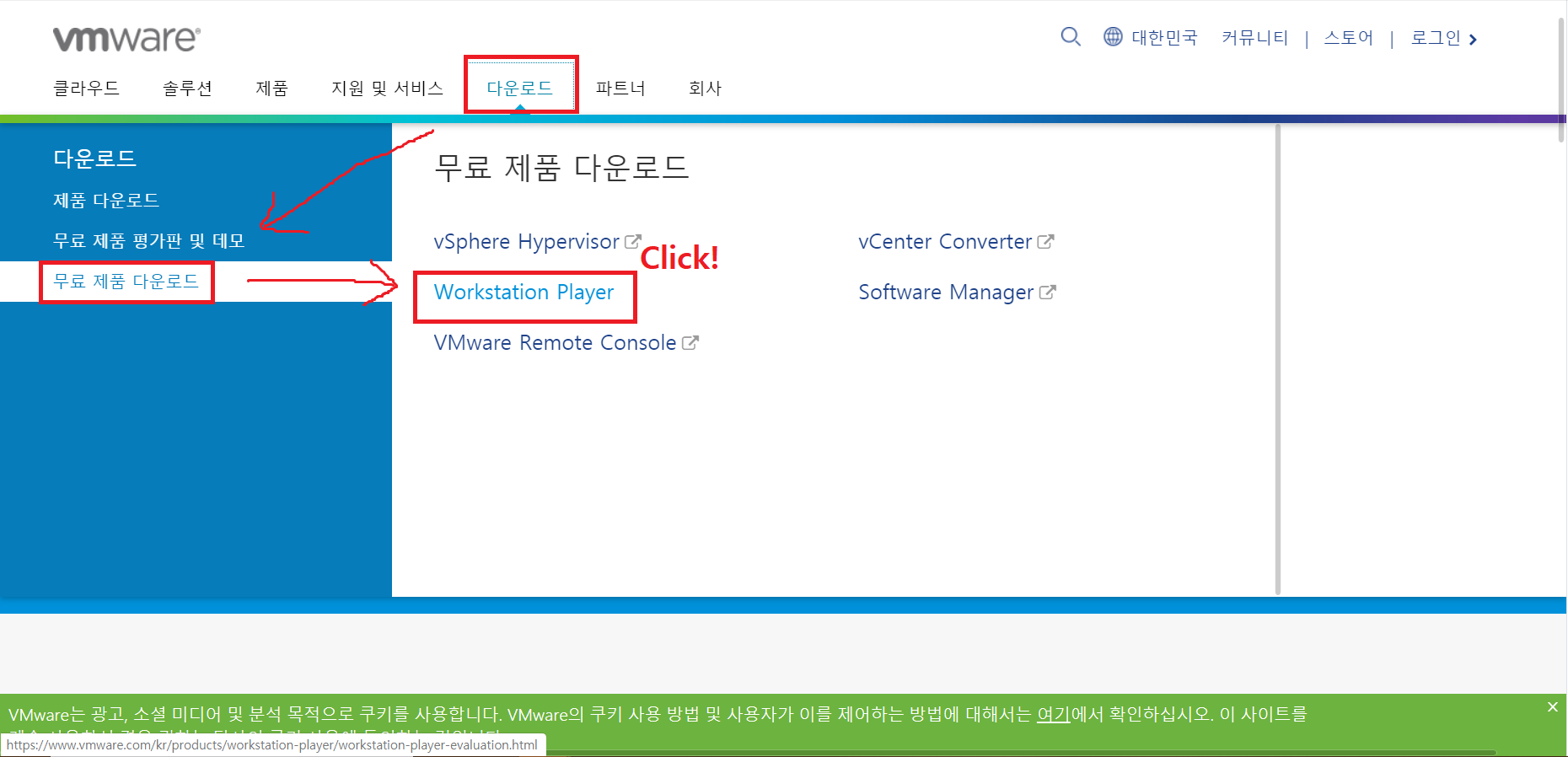Go to the 스토어 link
1568x757 pixels.
pyautogui.click(x=1349, y=38)
